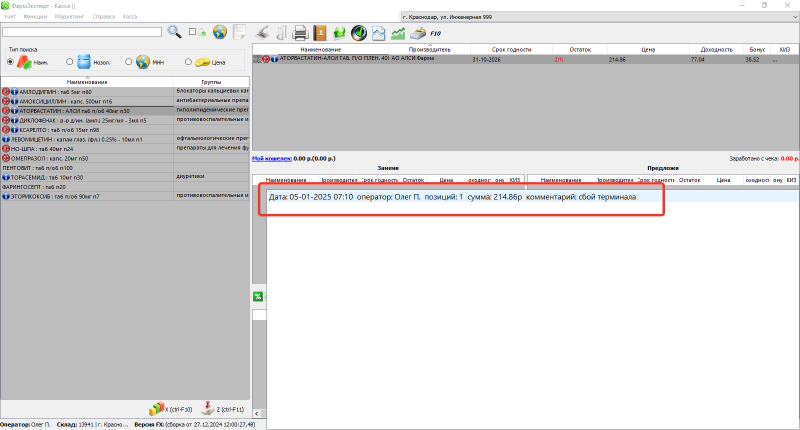Click the blue info icon of АМОКСИЦИЛЛИН row
This screenshot has height=430, width=800.
pos(14,101)
